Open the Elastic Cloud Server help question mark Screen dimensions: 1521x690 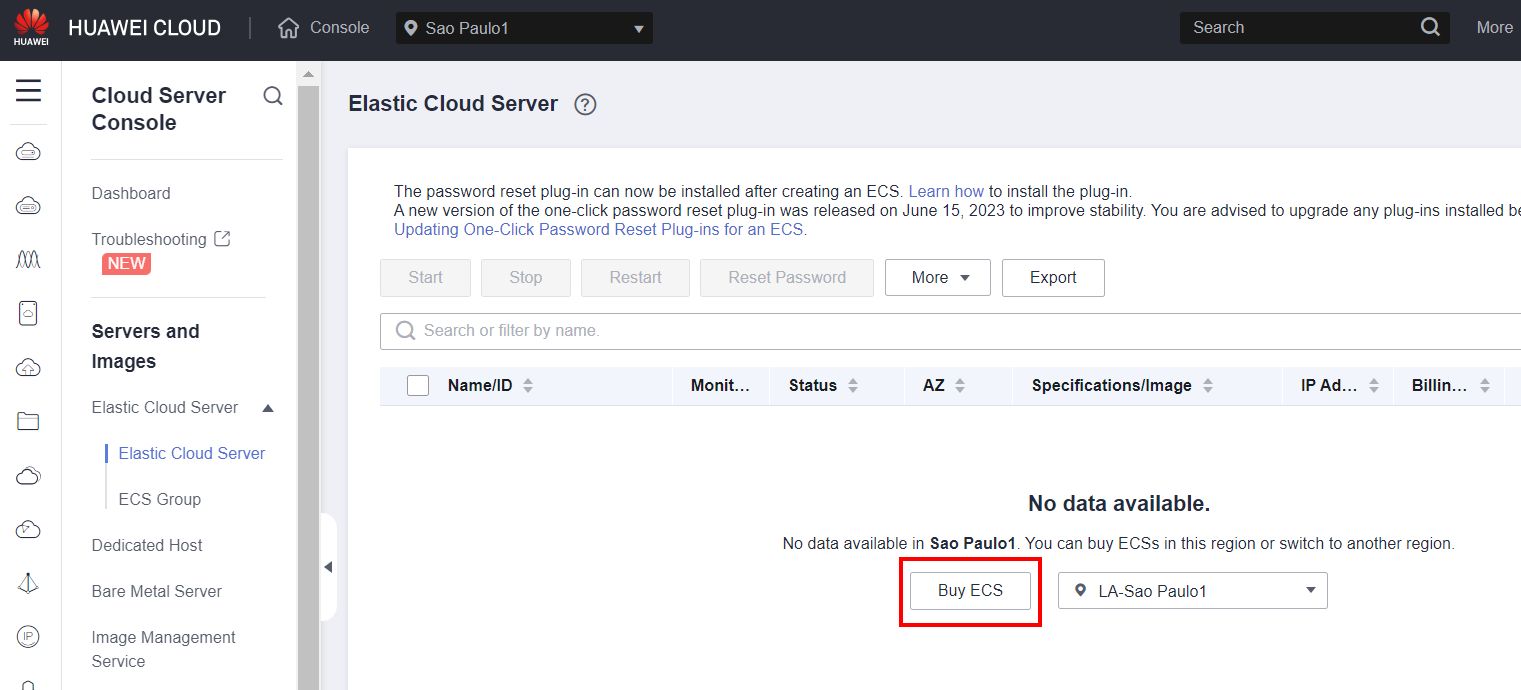click(586, 104)
